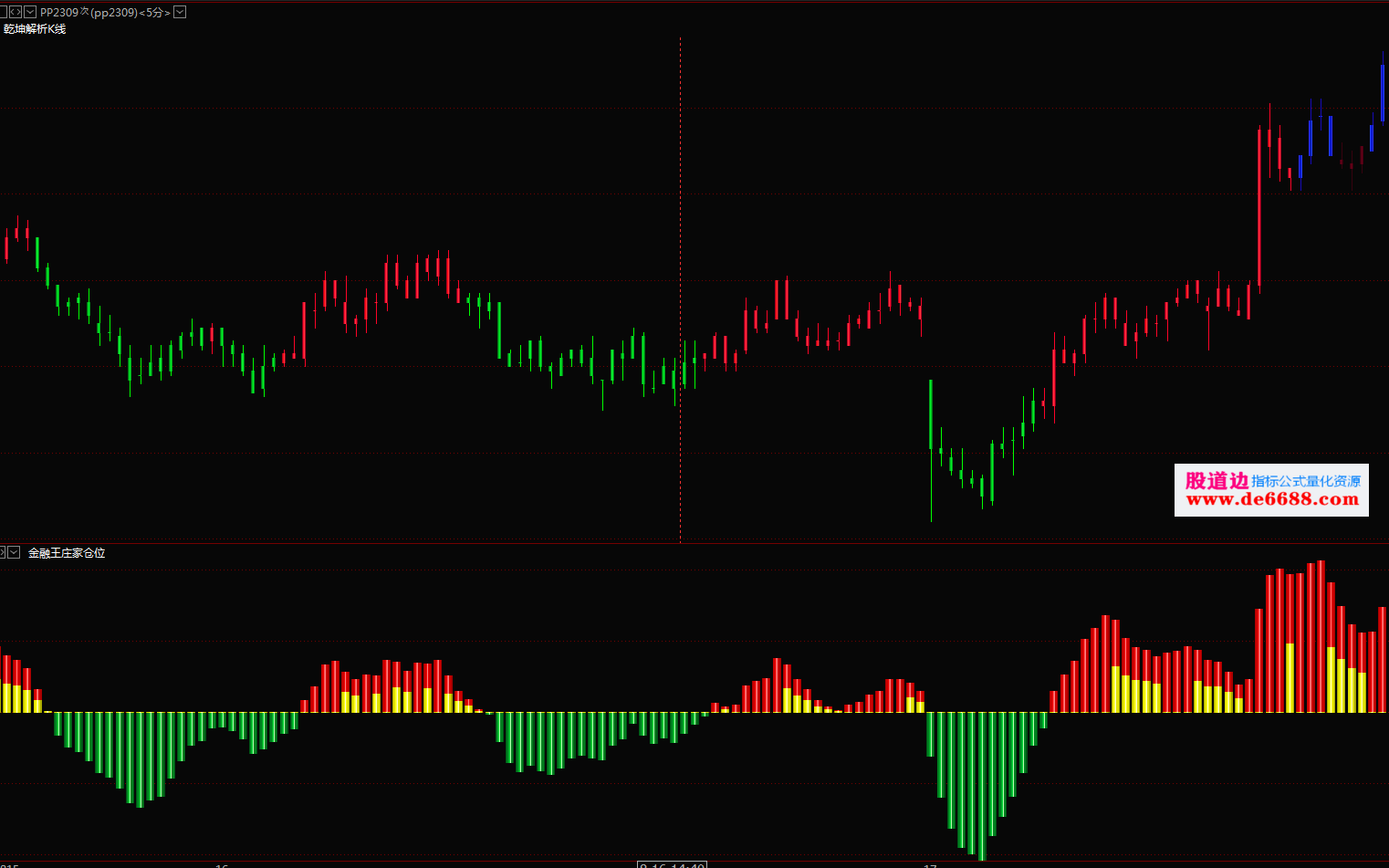Click the left-right arrows icon beside PP2309
This screenshot has width=1389, height=868.
tap(15, 12)
